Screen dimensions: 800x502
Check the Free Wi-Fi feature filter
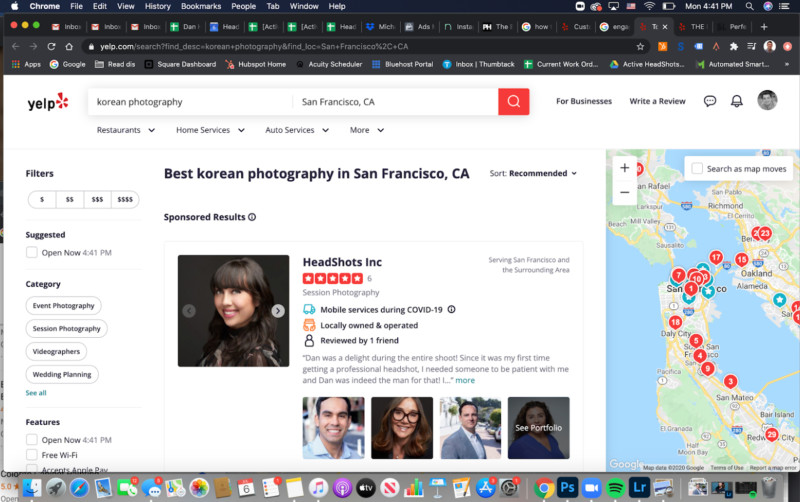point(32,455)
